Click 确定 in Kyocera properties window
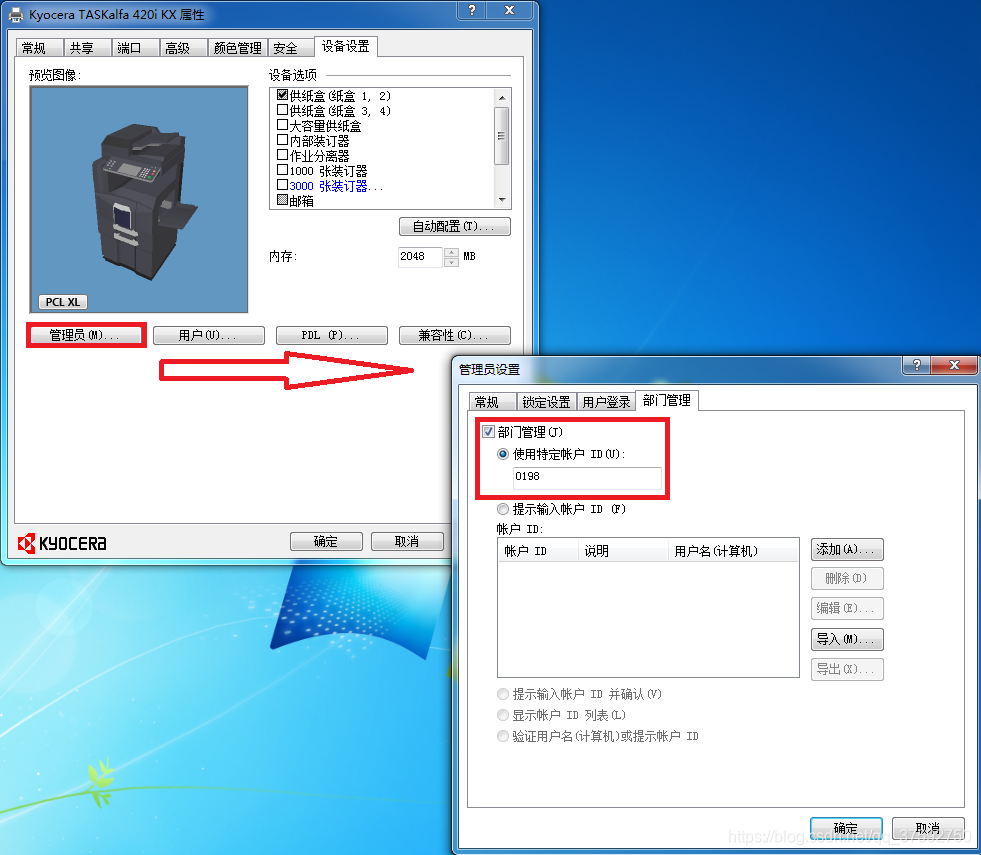 [x=326, y=541]
